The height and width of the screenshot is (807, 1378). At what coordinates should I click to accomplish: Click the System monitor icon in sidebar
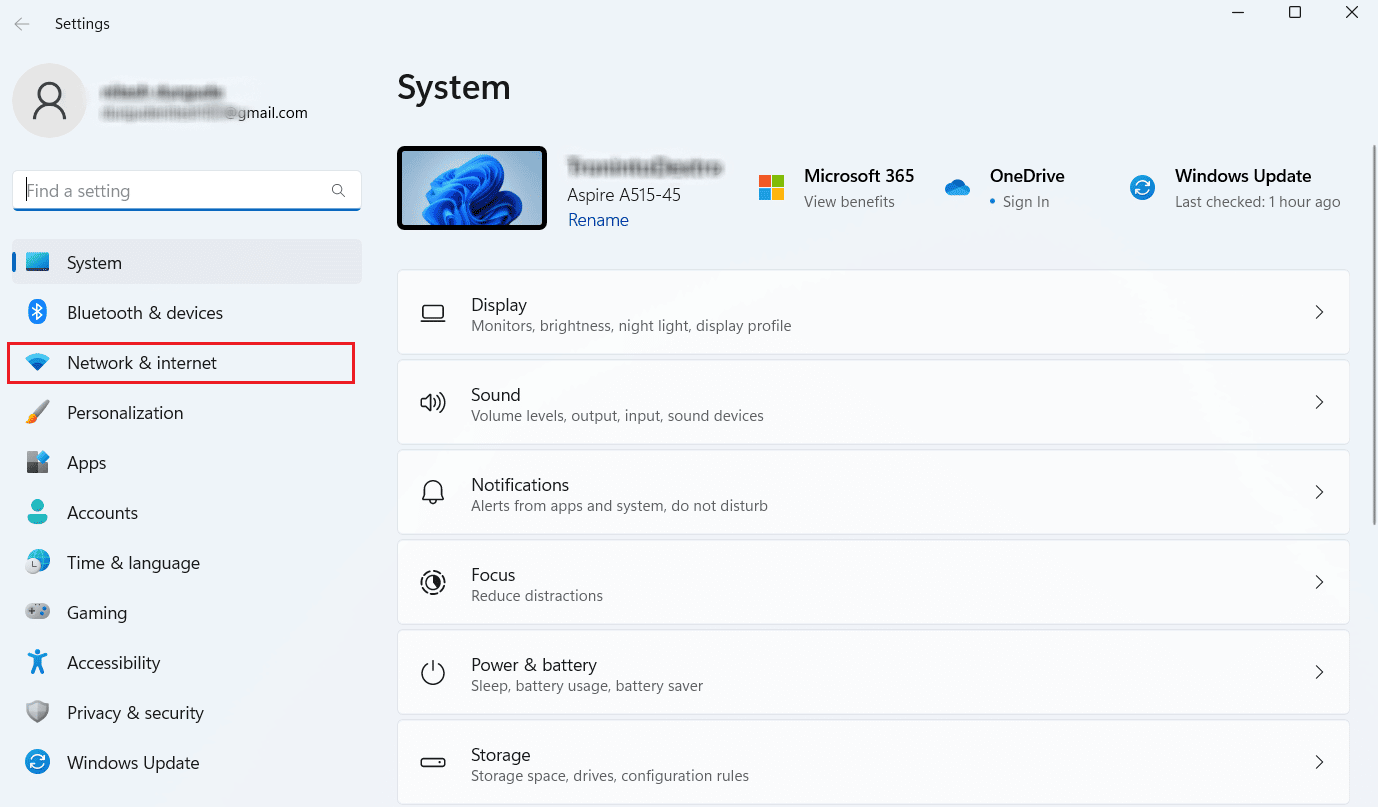38,263
